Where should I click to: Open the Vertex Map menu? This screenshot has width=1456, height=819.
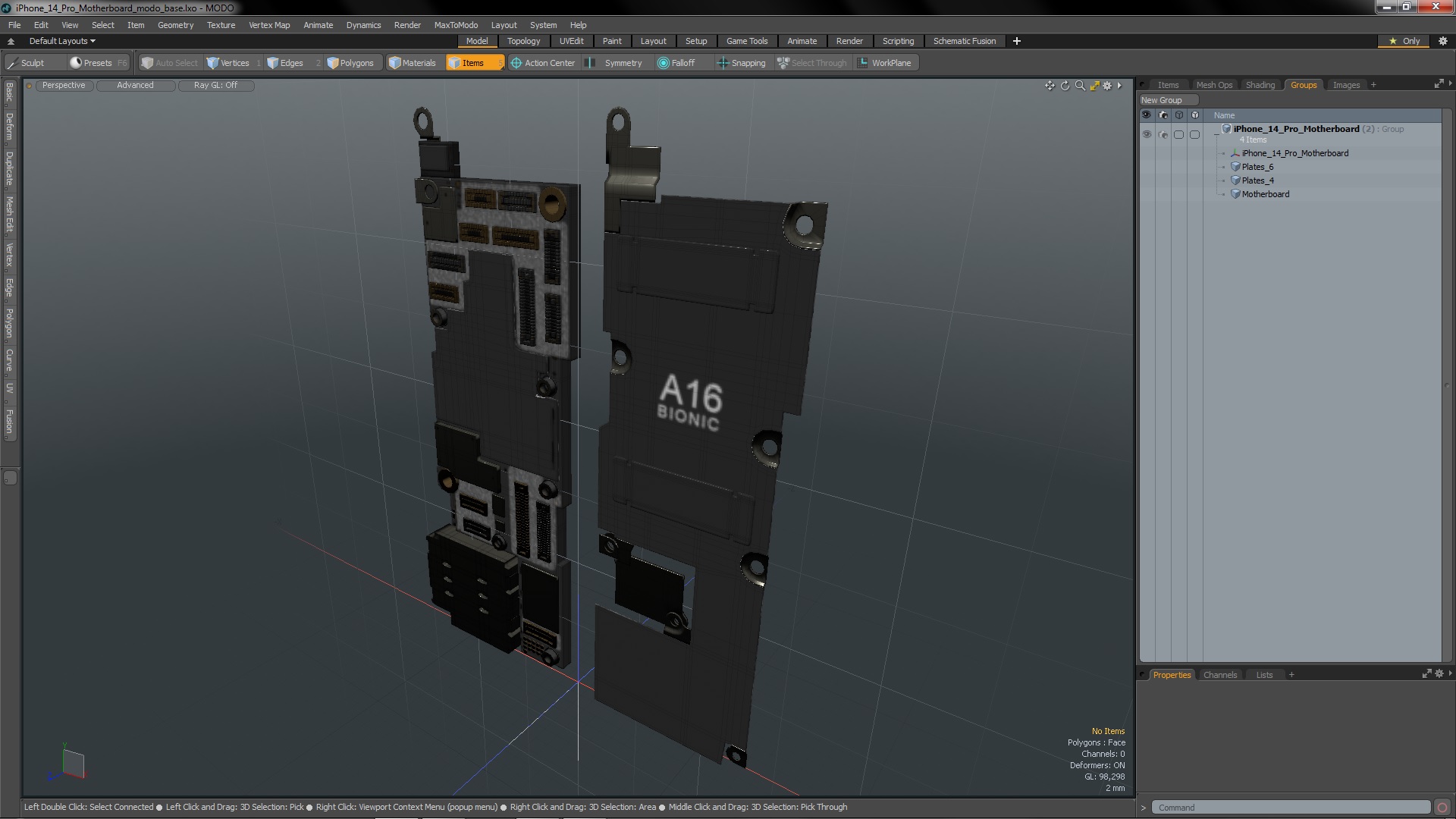click(x=269, y=25)
